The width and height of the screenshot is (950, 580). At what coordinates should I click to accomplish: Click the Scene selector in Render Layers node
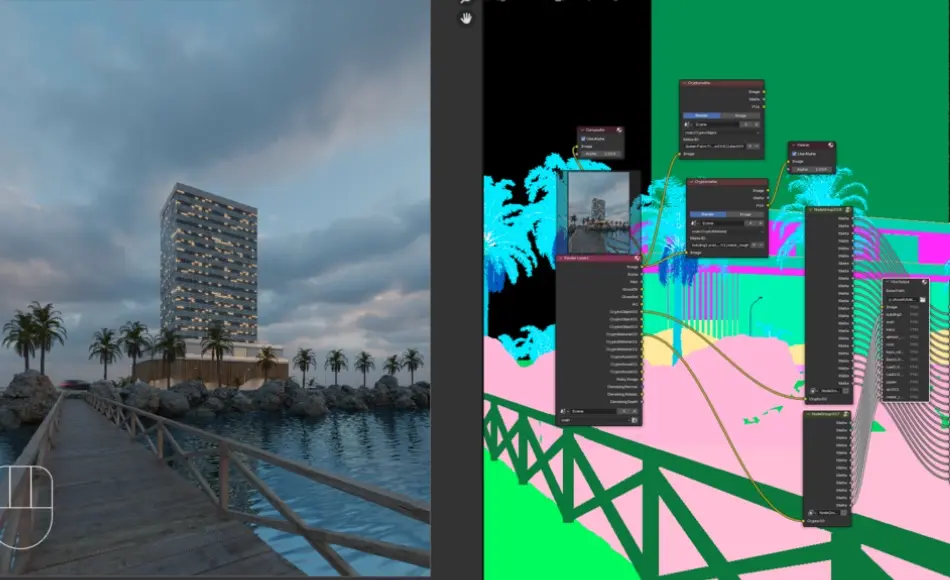[594, 411]
